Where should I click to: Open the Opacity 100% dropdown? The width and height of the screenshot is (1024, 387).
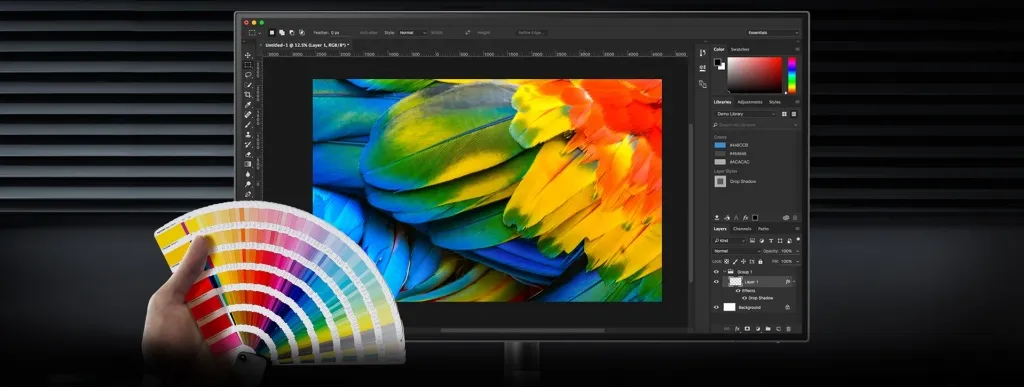797,251
